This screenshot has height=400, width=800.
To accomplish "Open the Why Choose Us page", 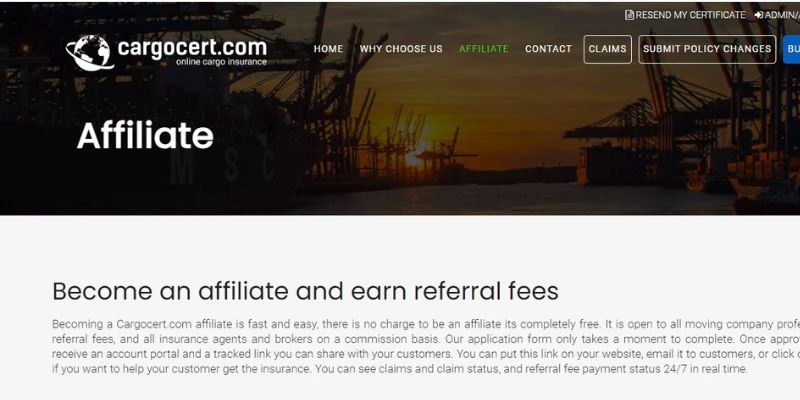I will tap(401, 49).
